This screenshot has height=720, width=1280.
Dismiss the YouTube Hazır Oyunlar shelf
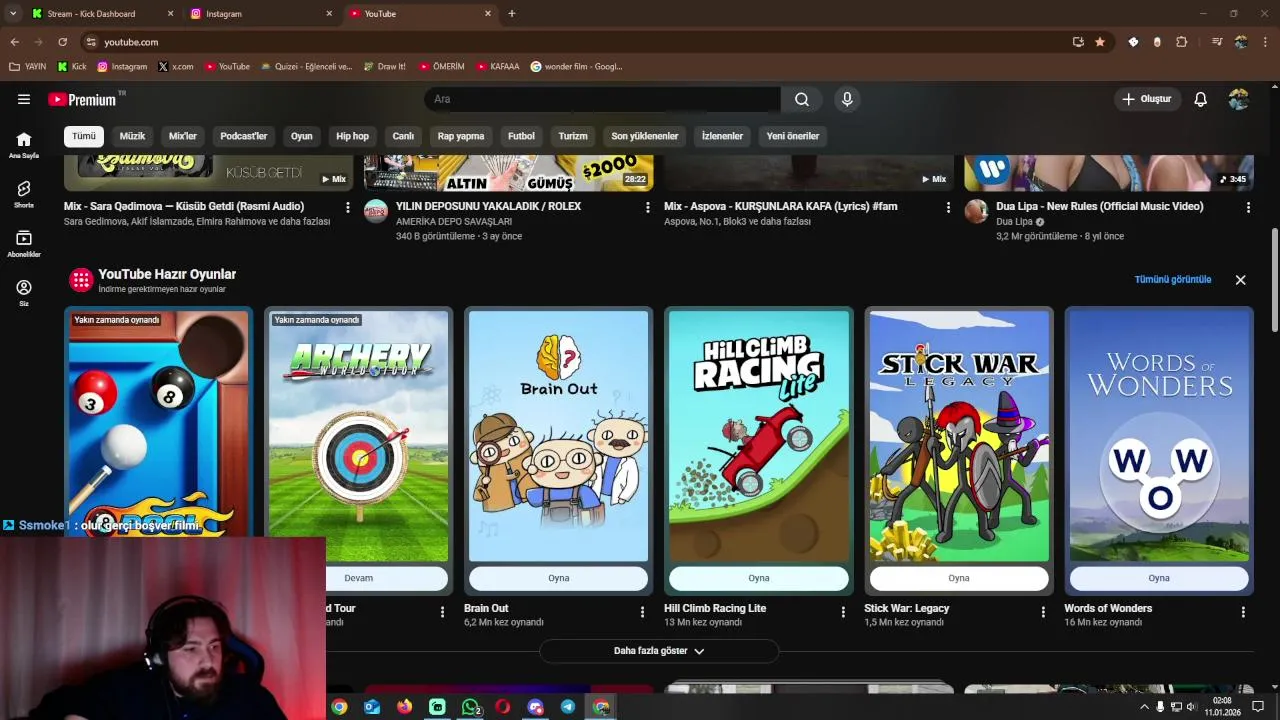[x=1240, y=280]
